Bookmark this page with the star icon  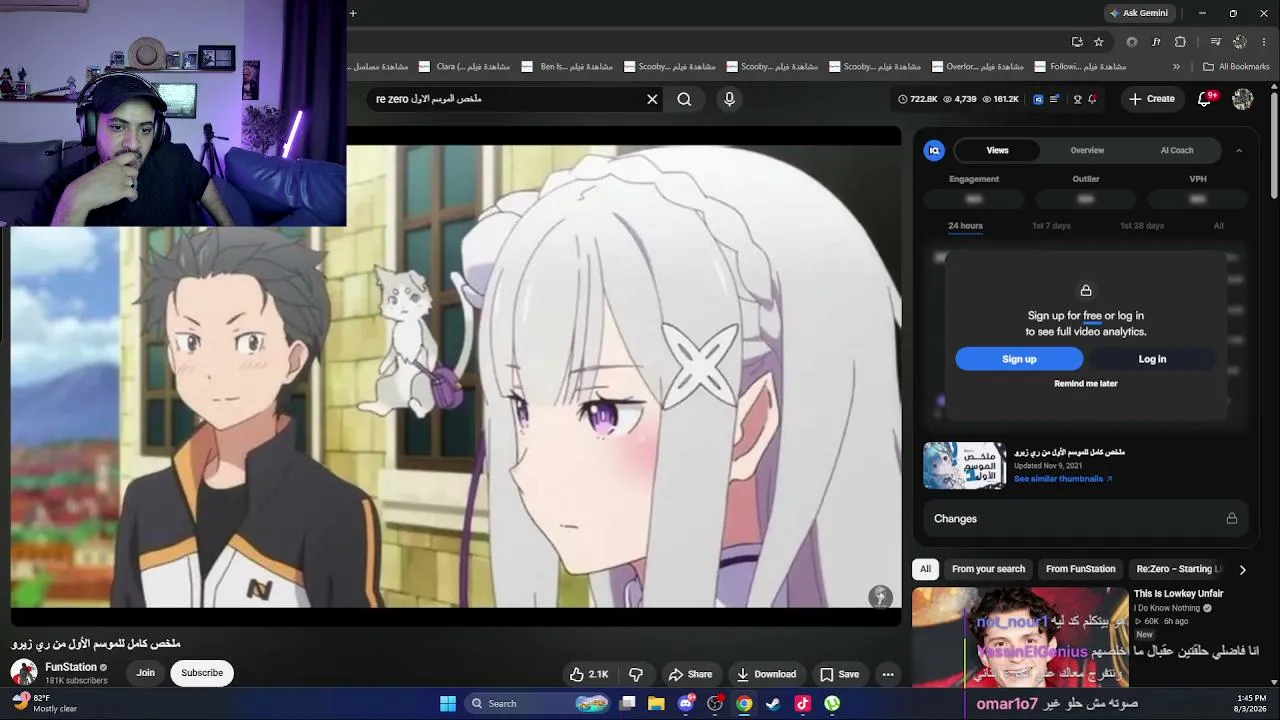[1099, 42]
